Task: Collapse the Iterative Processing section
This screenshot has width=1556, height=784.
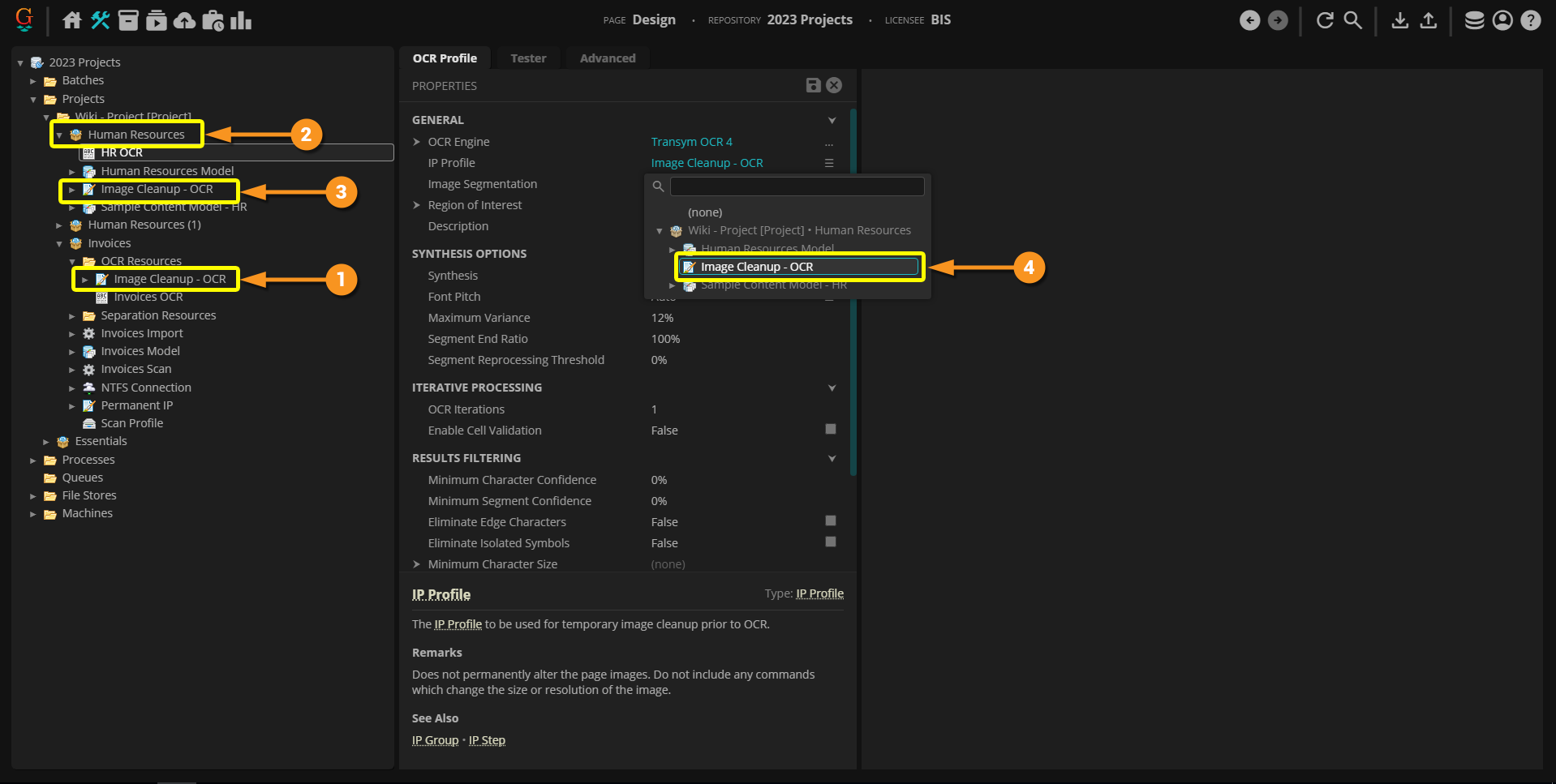Action: tap(832, 388)
